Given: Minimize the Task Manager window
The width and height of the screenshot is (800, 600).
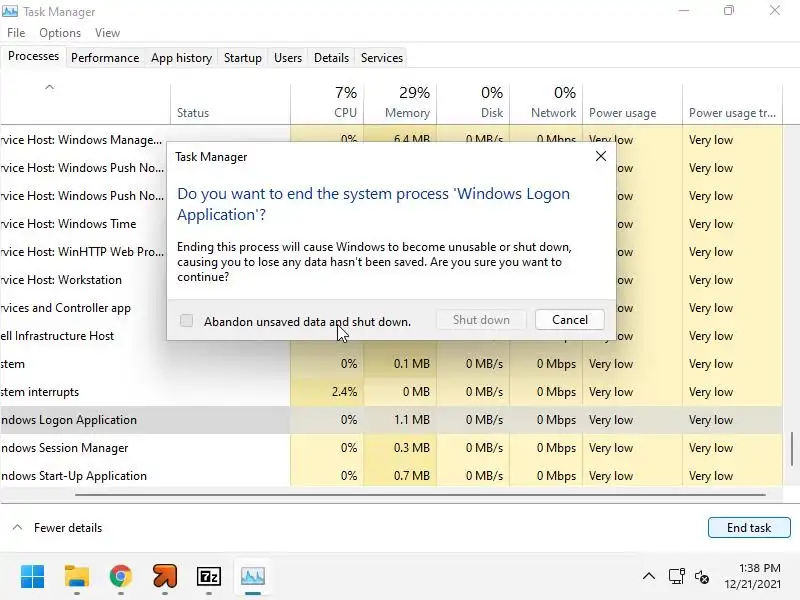Looking at the screenshot, I should coord(684,10).
